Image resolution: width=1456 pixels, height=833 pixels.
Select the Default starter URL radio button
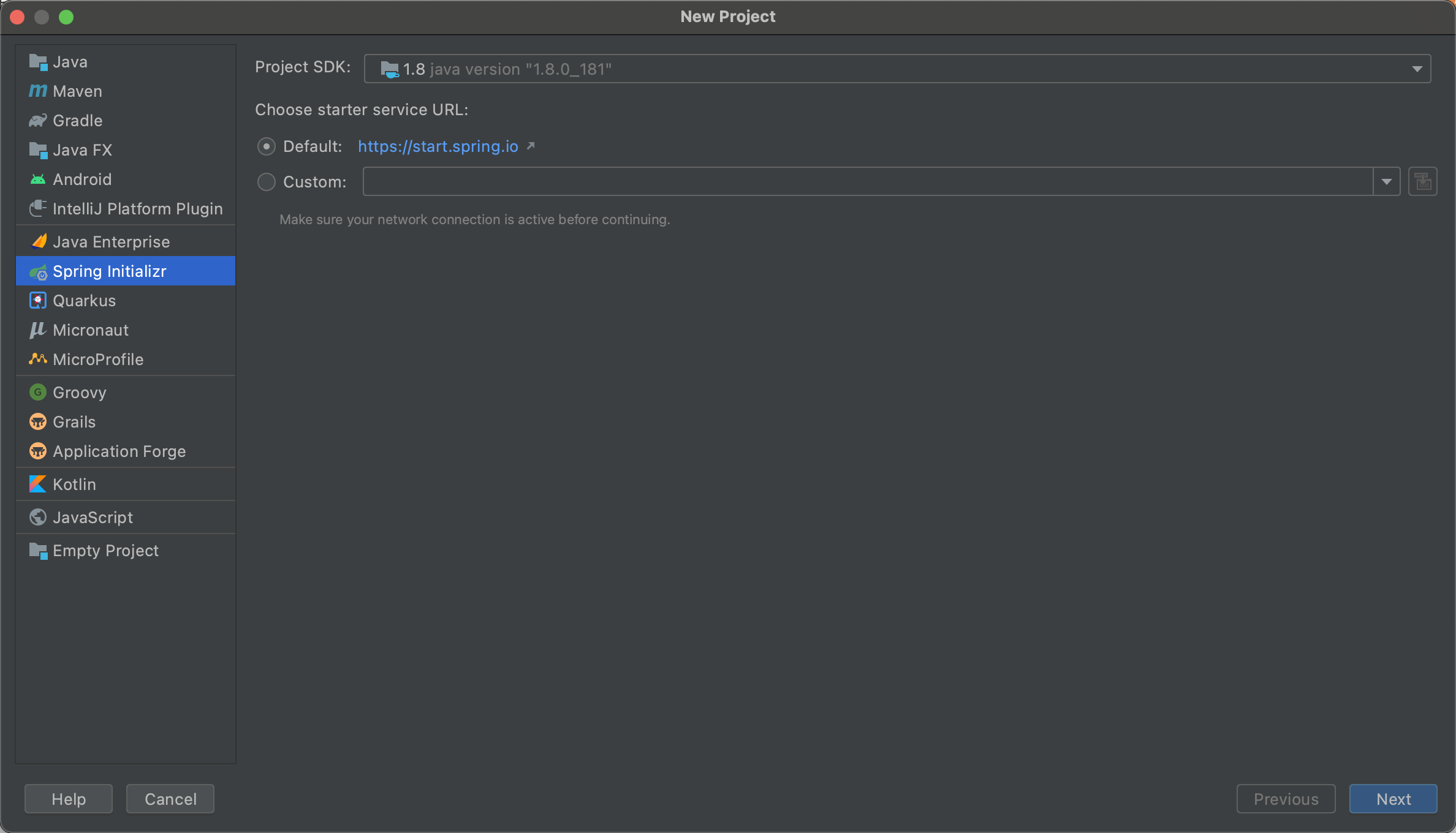click(266, 146)
